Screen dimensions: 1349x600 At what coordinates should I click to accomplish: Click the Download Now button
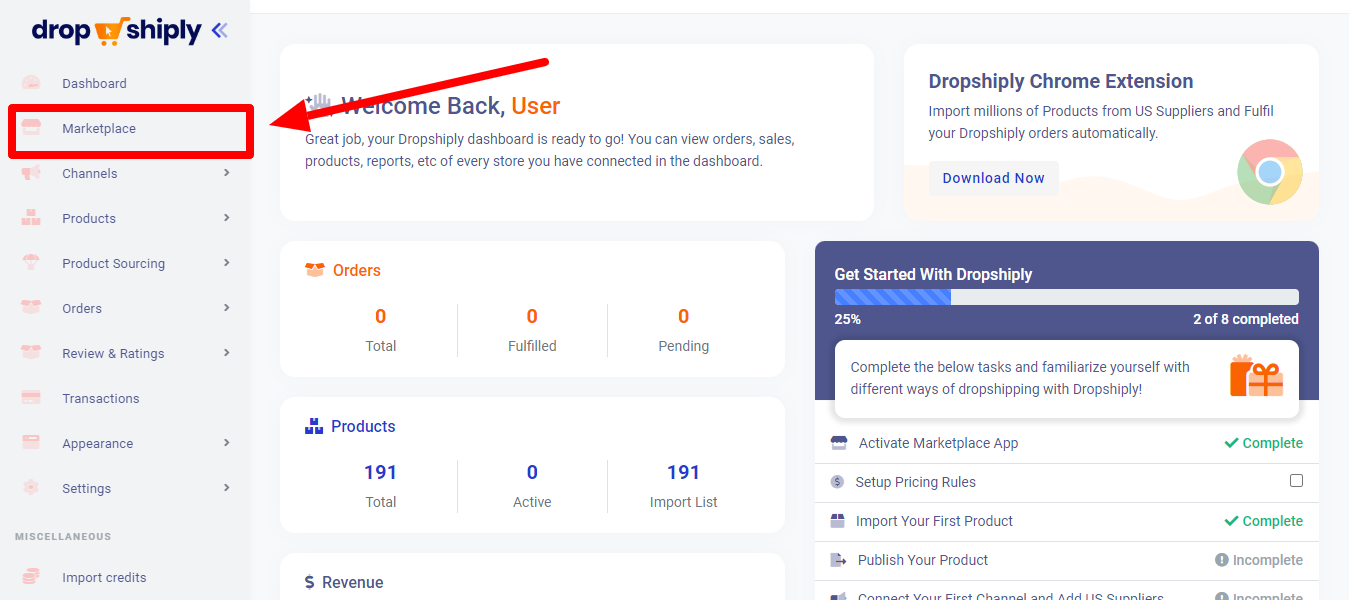point(993,178)
